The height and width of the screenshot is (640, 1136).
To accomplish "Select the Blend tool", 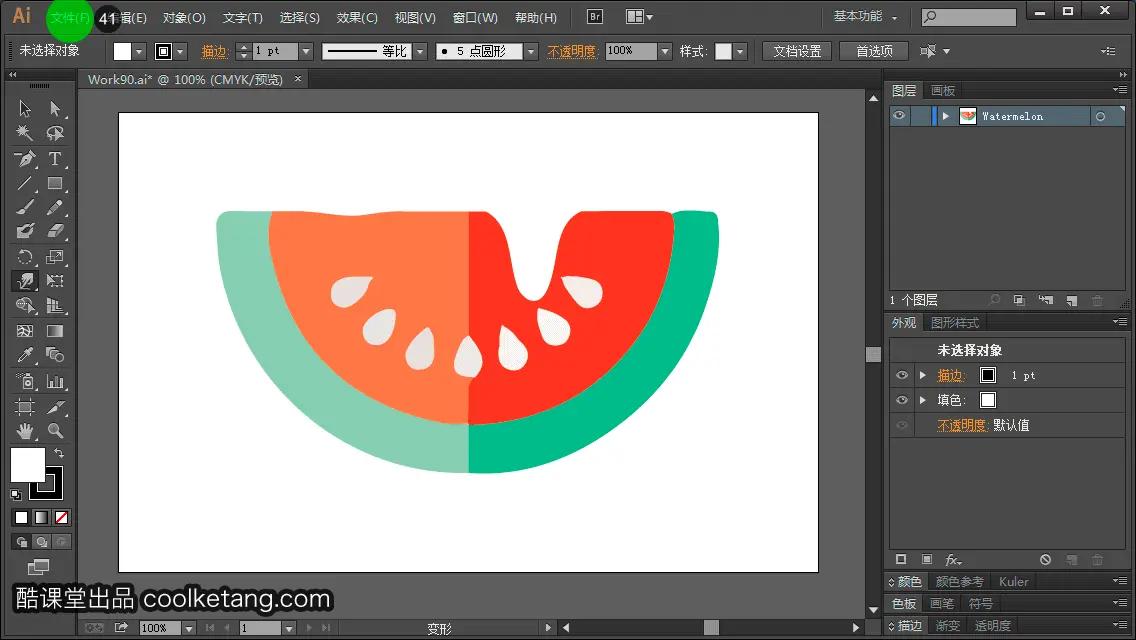I will pyautogui.click(x=55, y=355).
